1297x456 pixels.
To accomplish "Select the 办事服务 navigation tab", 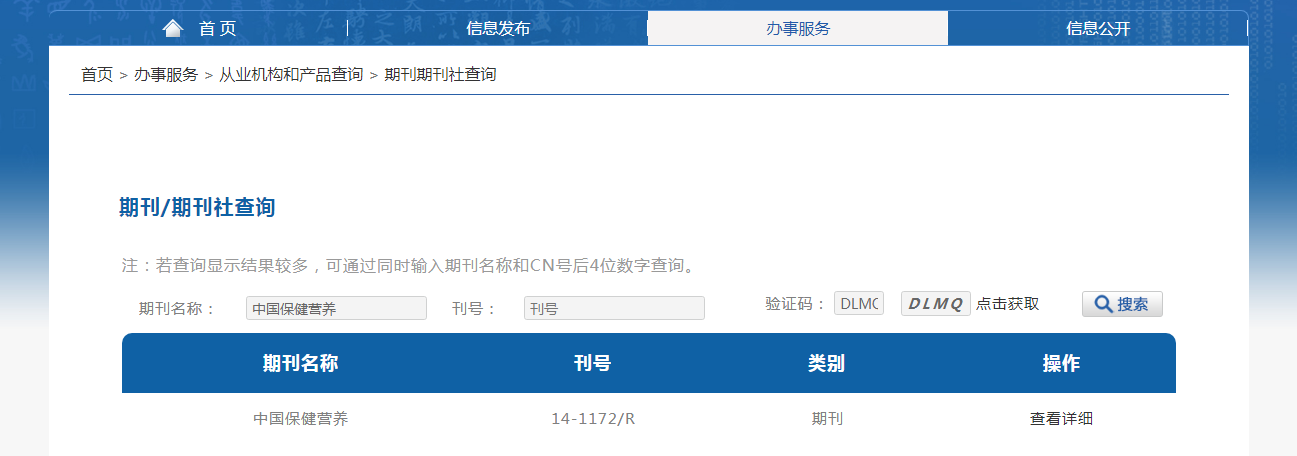I will 798,28.
